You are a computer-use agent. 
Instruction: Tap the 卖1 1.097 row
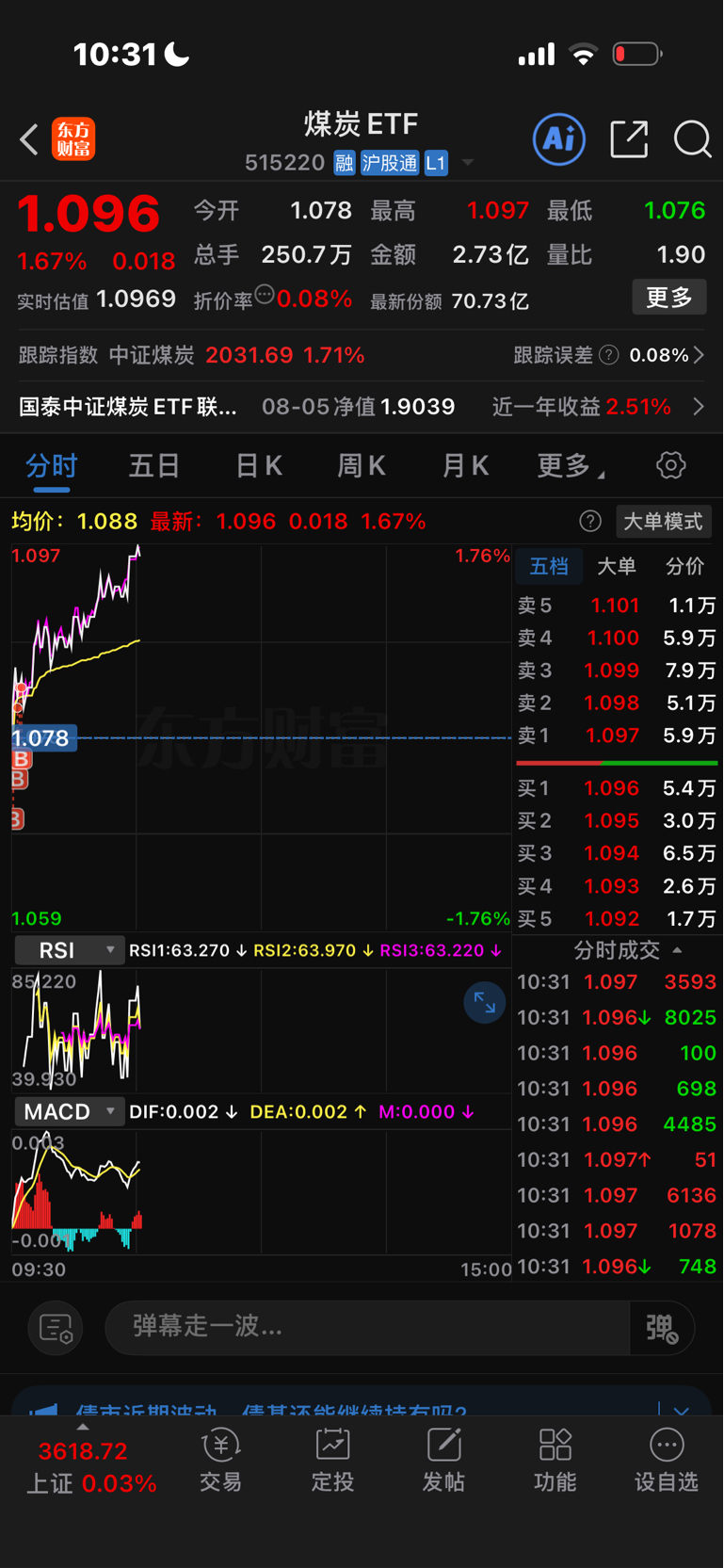point(617,736)
